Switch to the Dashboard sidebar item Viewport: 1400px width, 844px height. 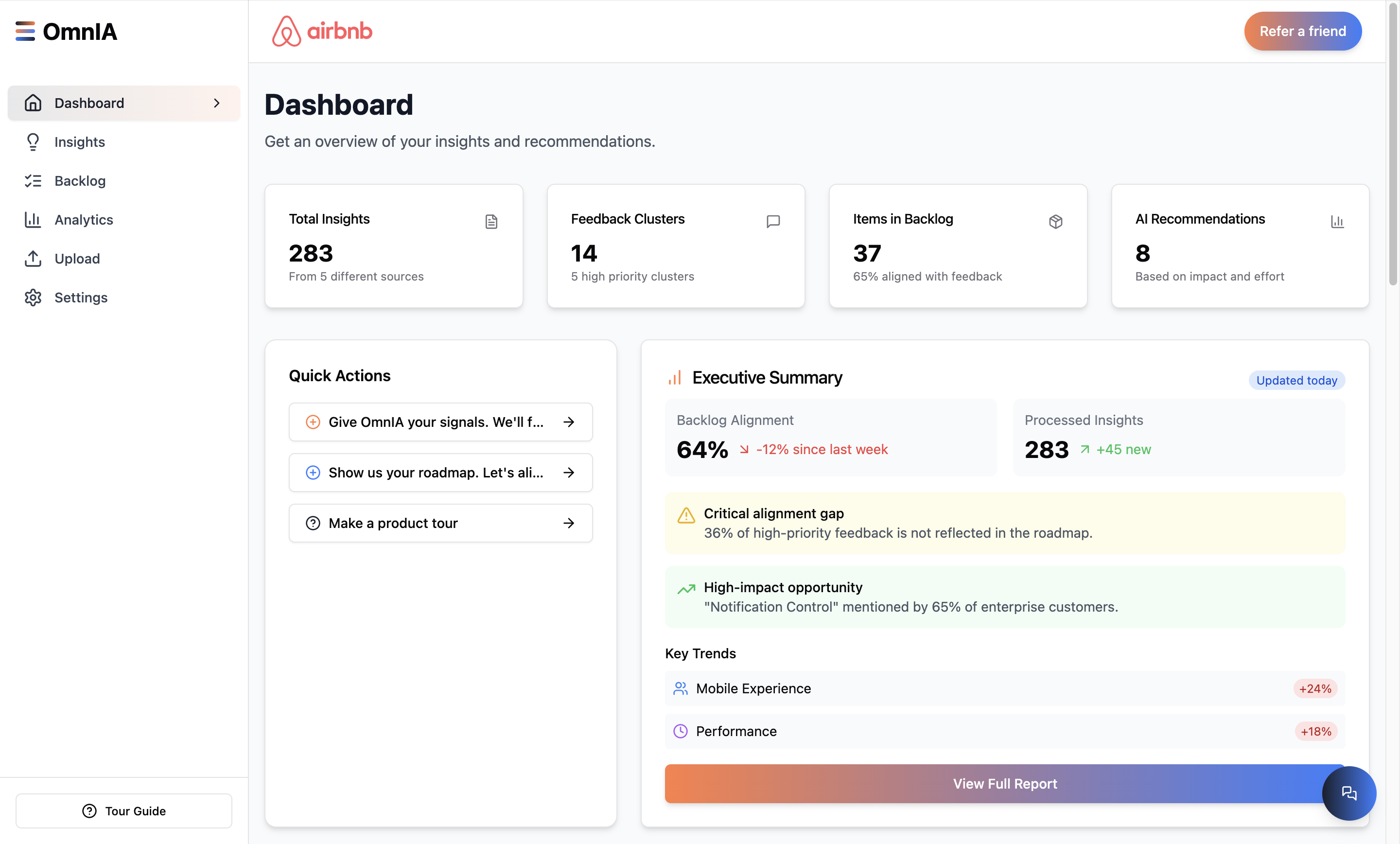tap(89, 103)
